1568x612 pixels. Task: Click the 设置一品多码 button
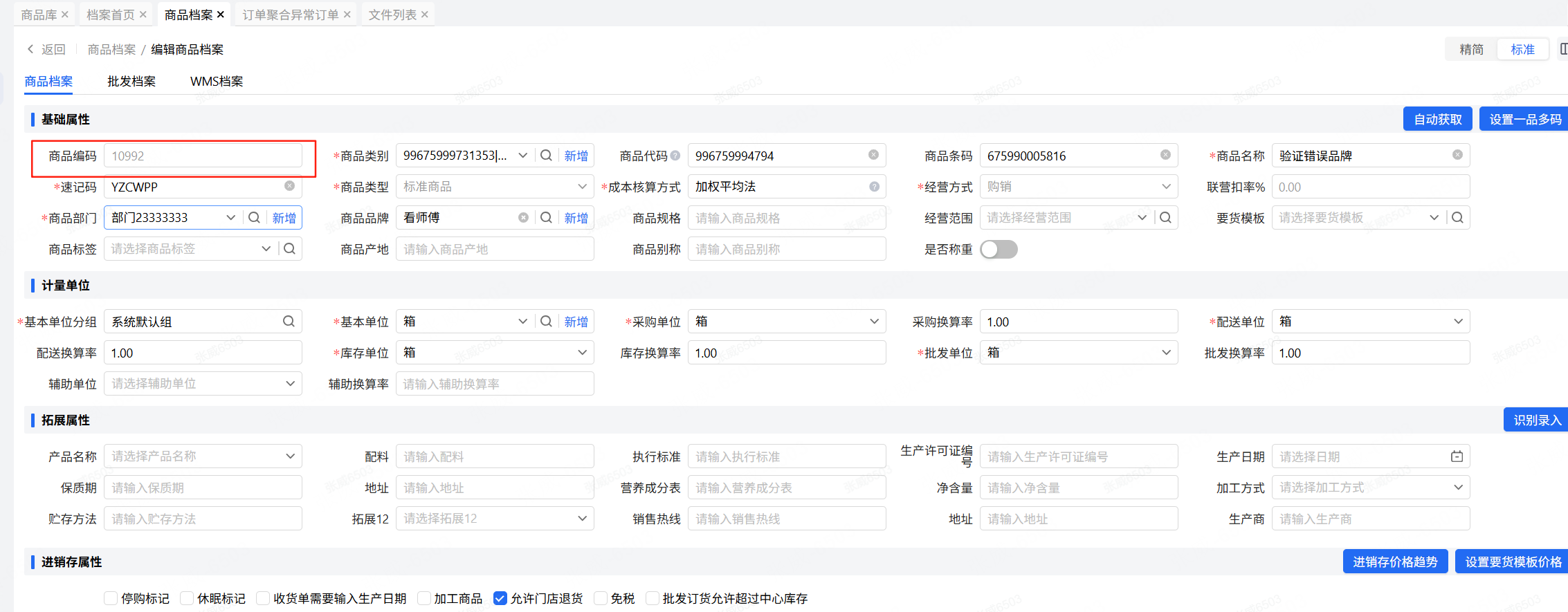[1524, 119]
